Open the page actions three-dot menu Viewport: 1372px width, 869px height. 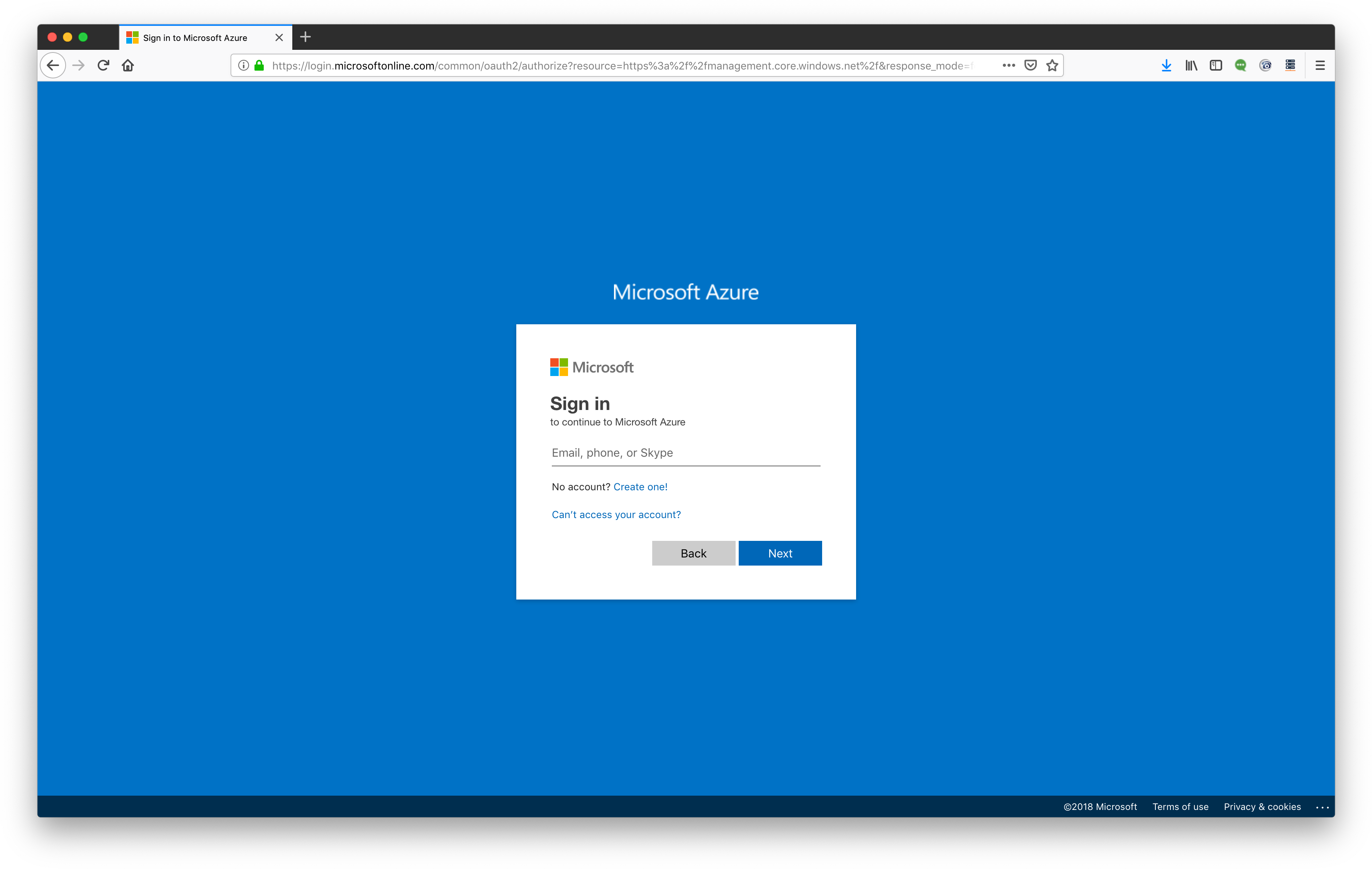[x=1009, y=66]
